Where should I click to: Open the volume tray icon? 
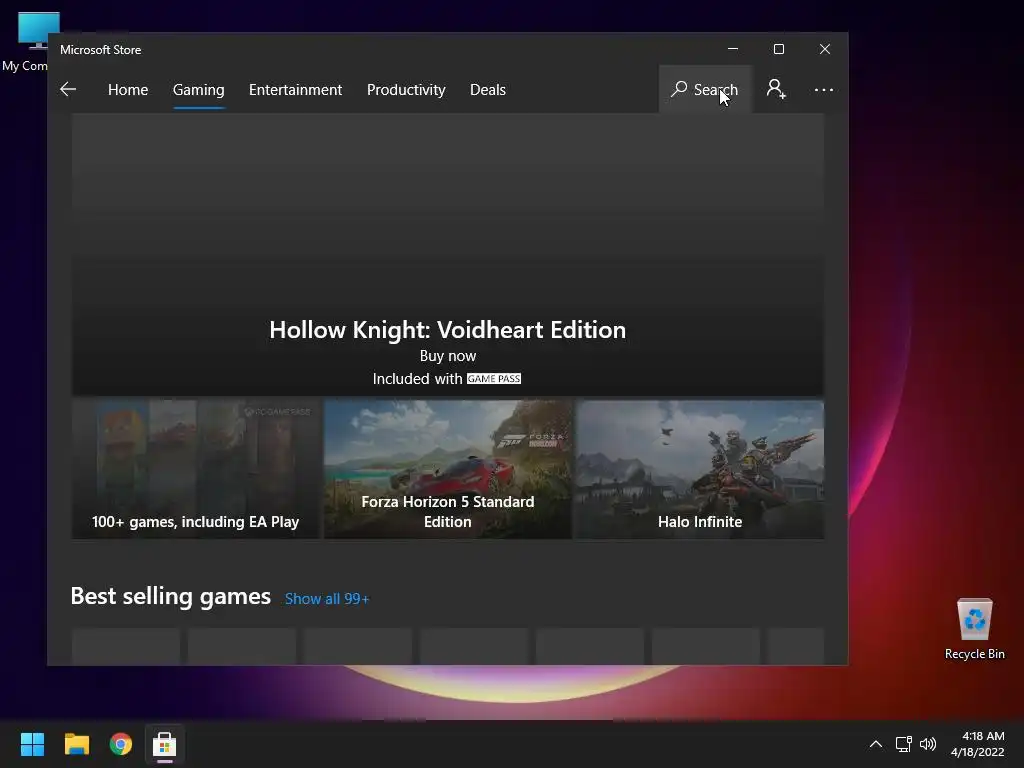click(x=927, y=744)
